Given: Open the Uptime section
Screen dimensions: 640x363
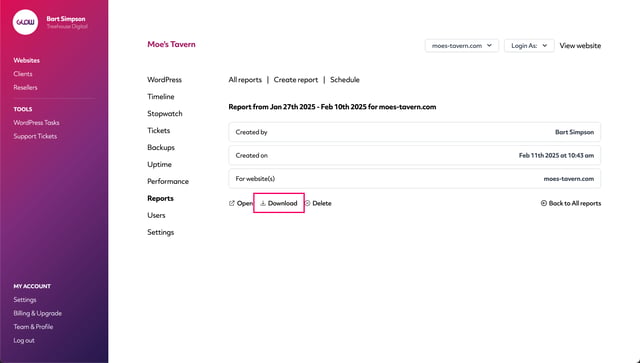Looking at the screenshot, I should 160,165.
